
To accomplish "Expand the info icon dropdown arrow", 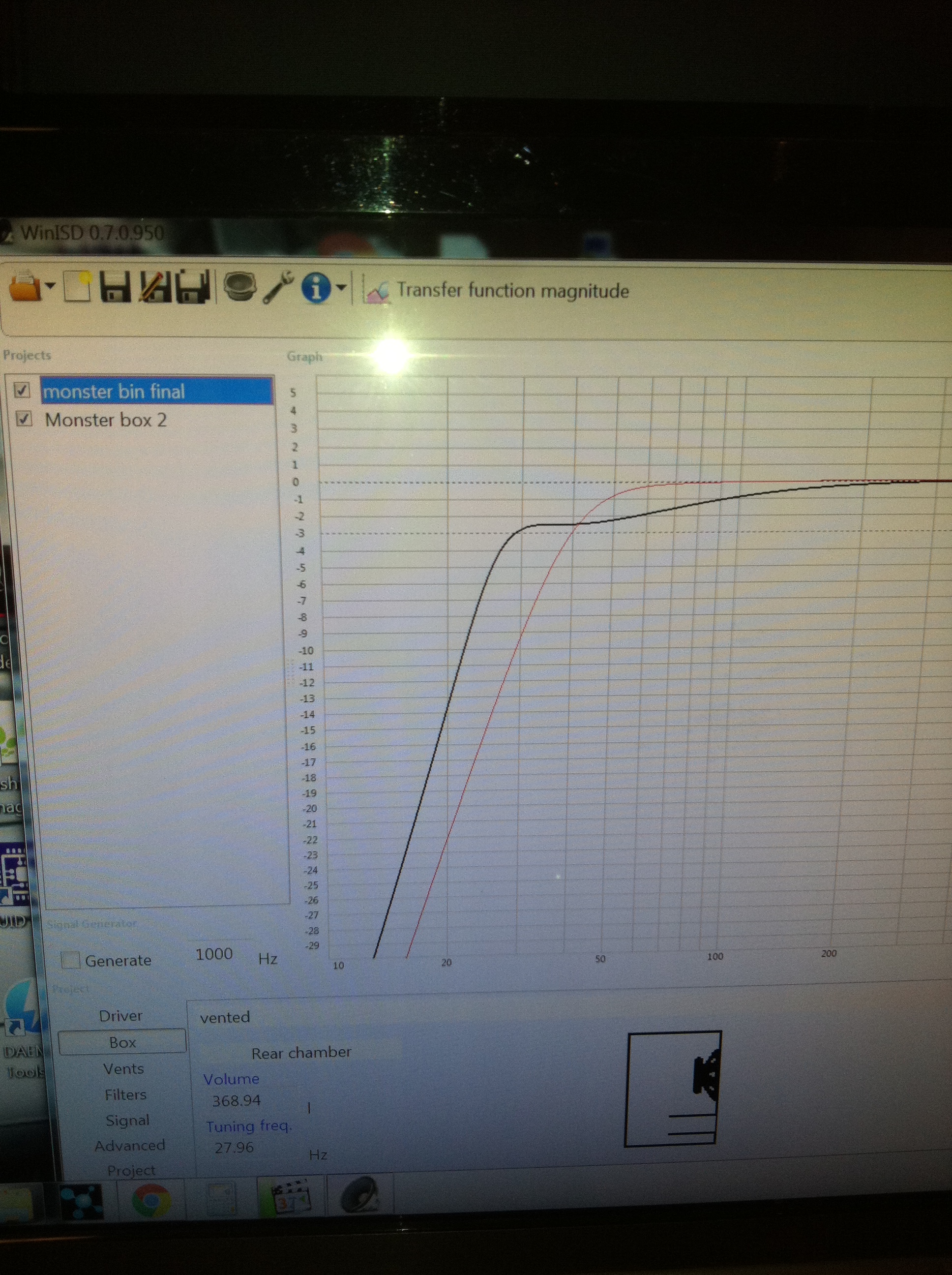I will (x=341, y=287).
